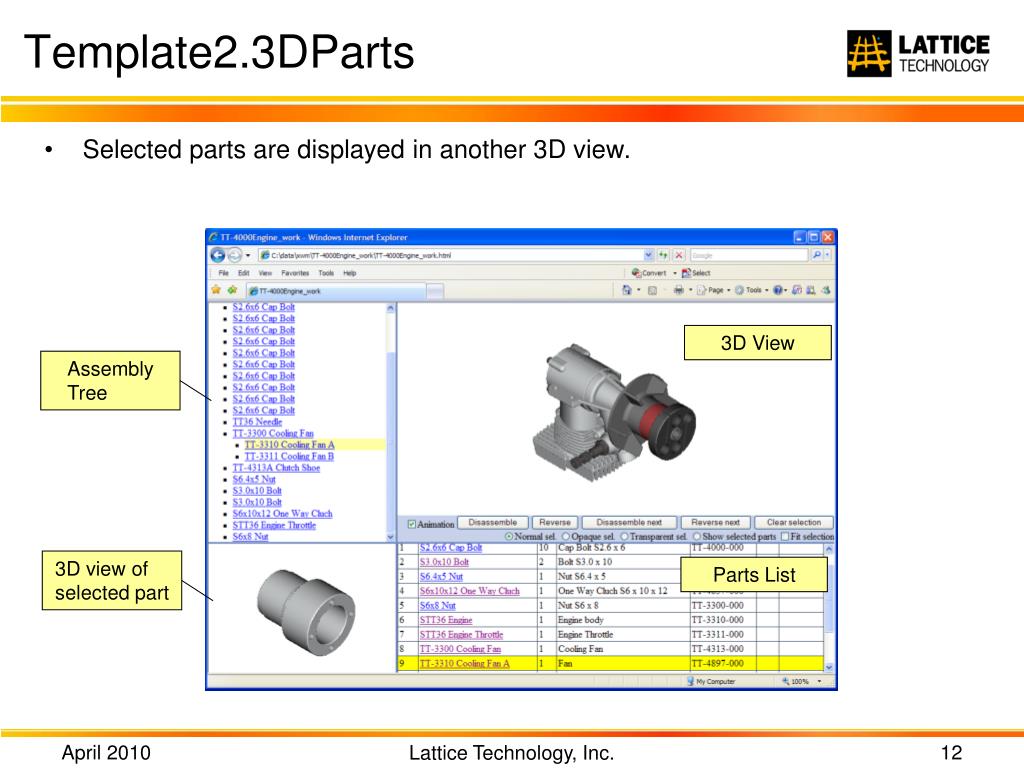Viewport: 1024px width, 768px height.
Task: Toggle the Animation checkbox
Action: coord(411,524)
